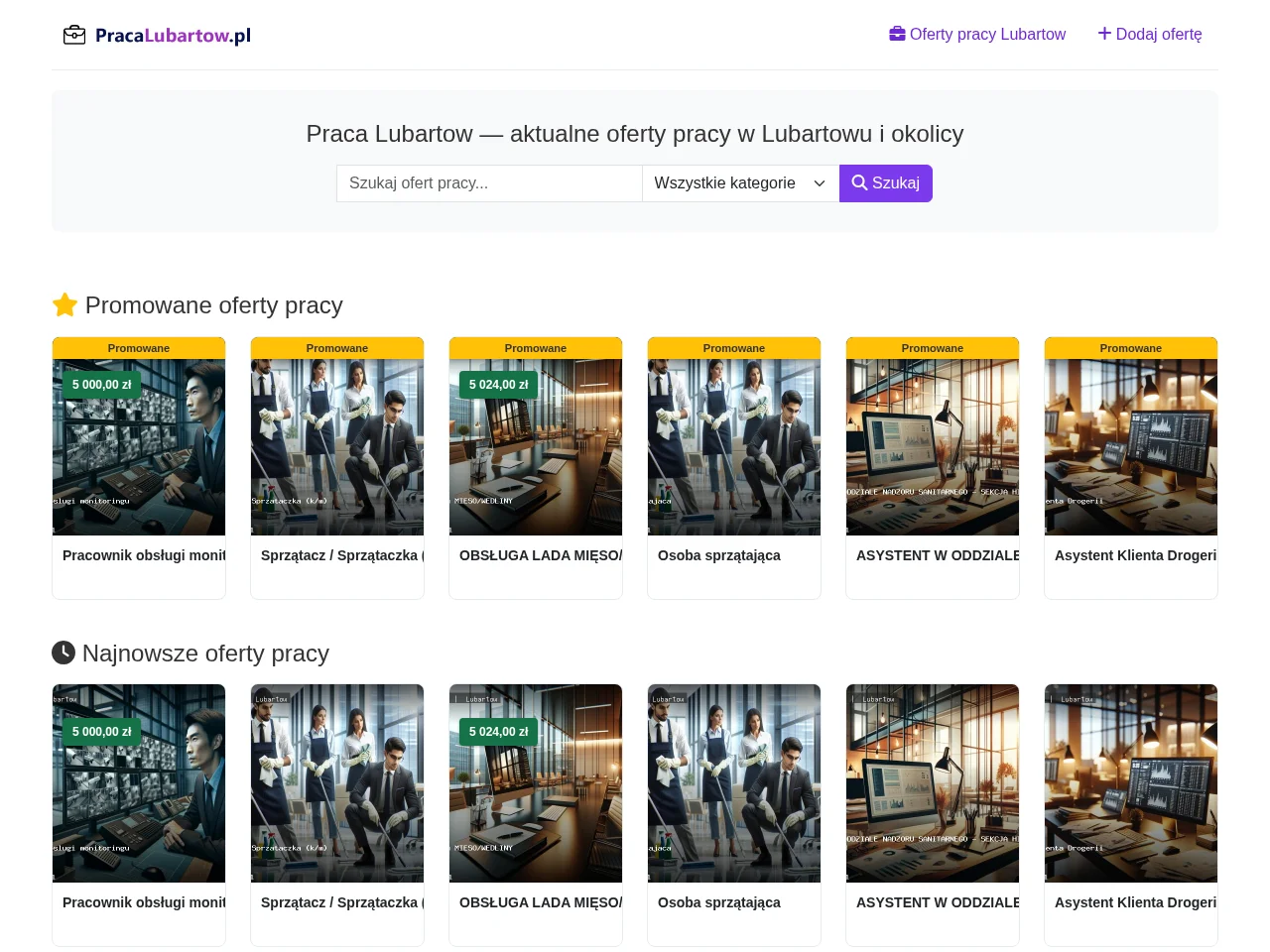Click OBSŁUGA LADA MIĘSO title under Najnowsze oferty
Image resolution: width=1270 pixels, height=952 pixels.
(x=541, y=902)
